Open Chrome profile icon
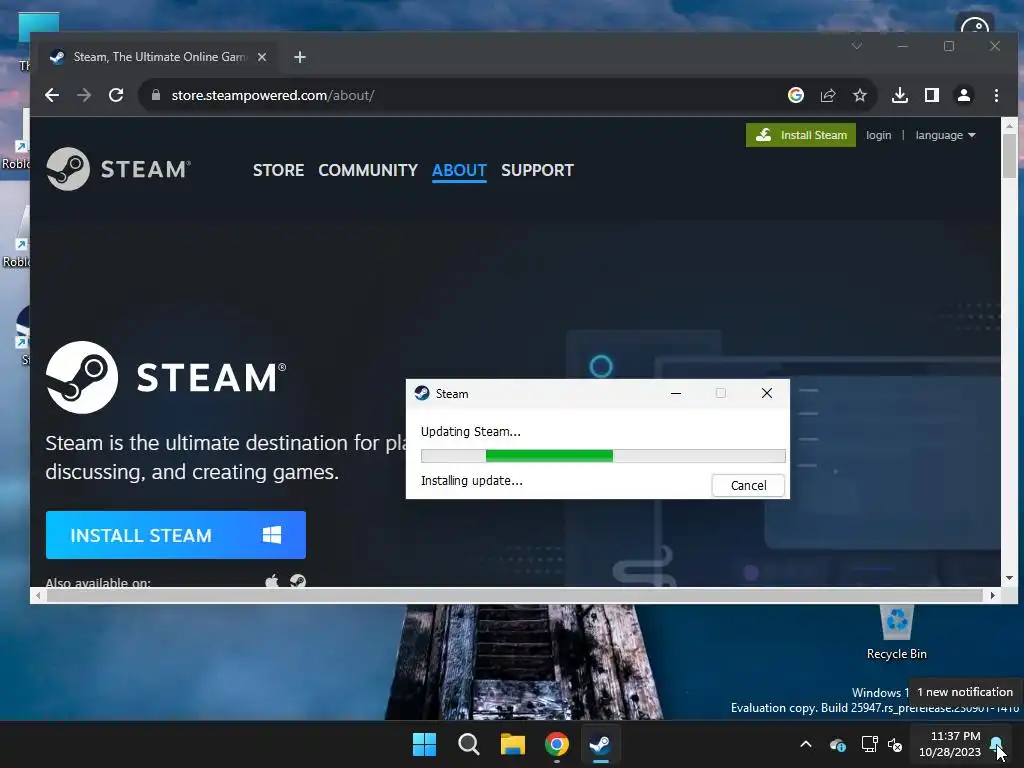This screenshot has width=1024, height=768. [964, 95]
